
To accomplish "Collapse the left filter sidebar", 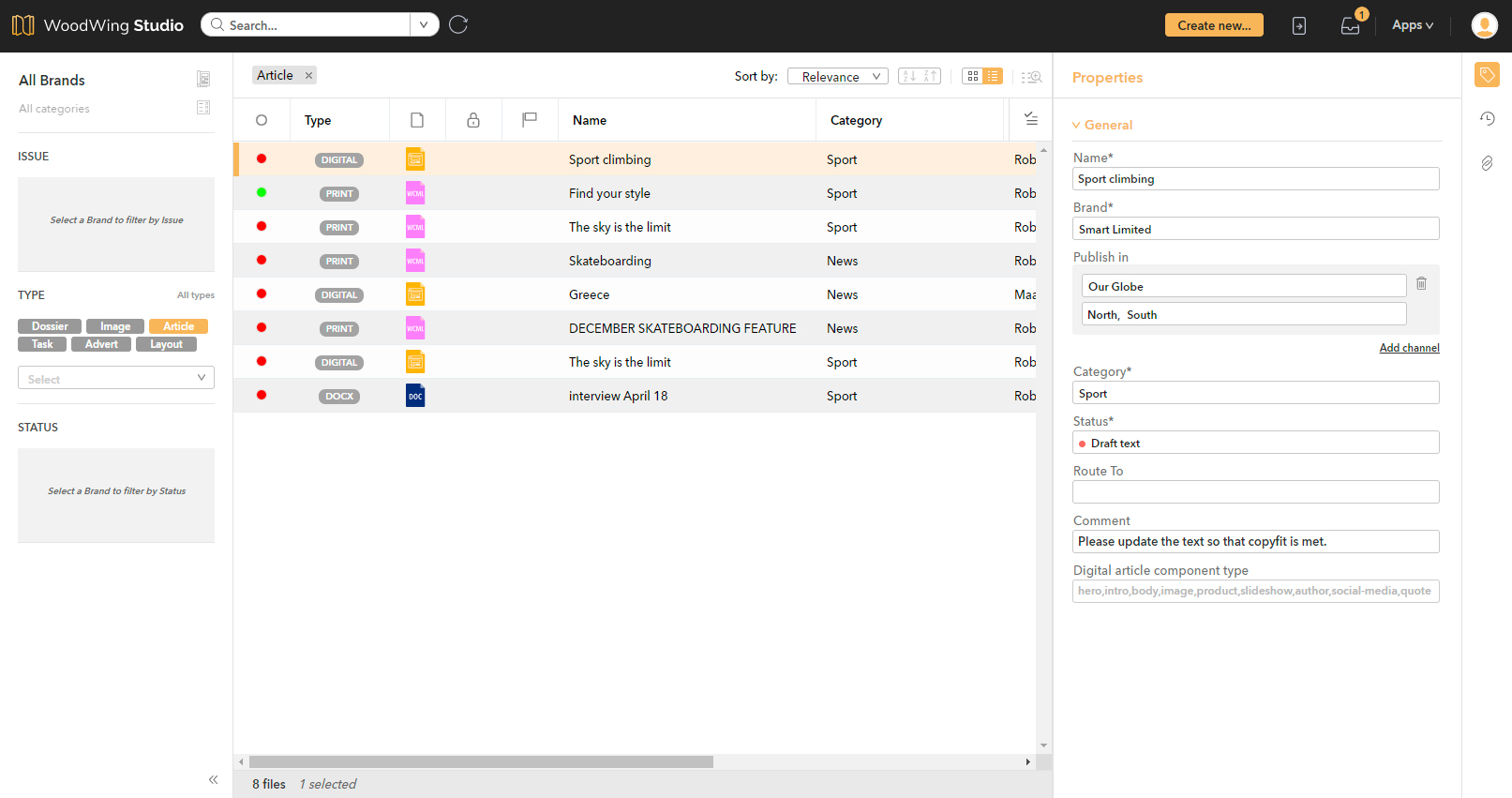I will 213,779.
